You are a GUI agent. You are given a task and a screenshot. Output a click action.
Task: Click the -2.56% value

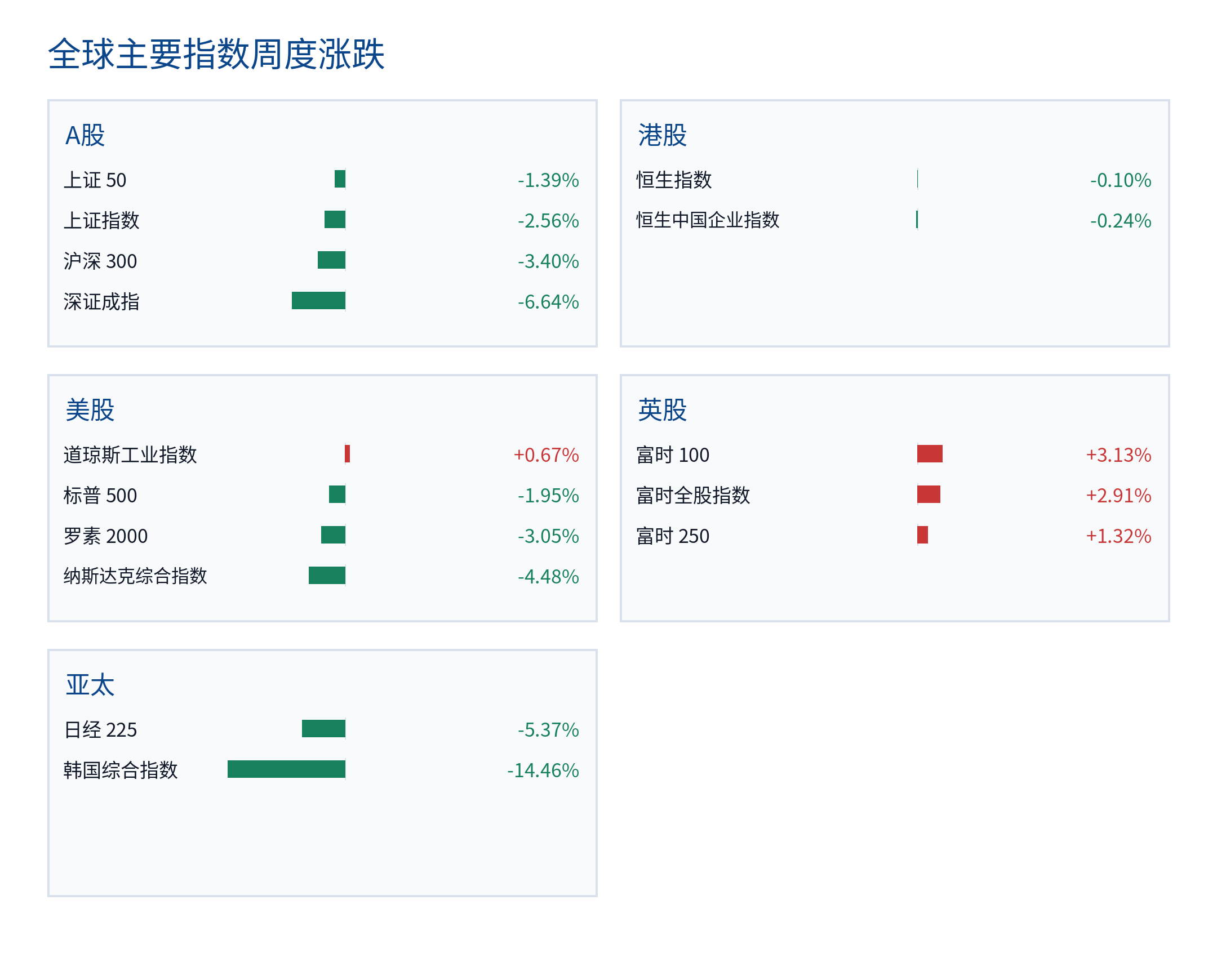pos(548,220)
